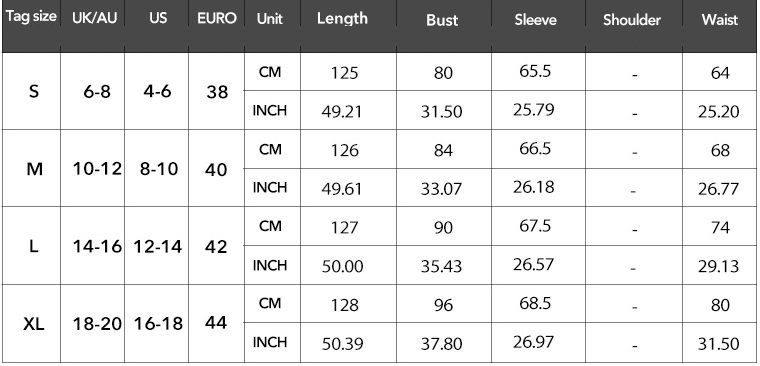Screen dimensions: 760x366
Task: Select the S tag size cell
Action: [33, 91]
